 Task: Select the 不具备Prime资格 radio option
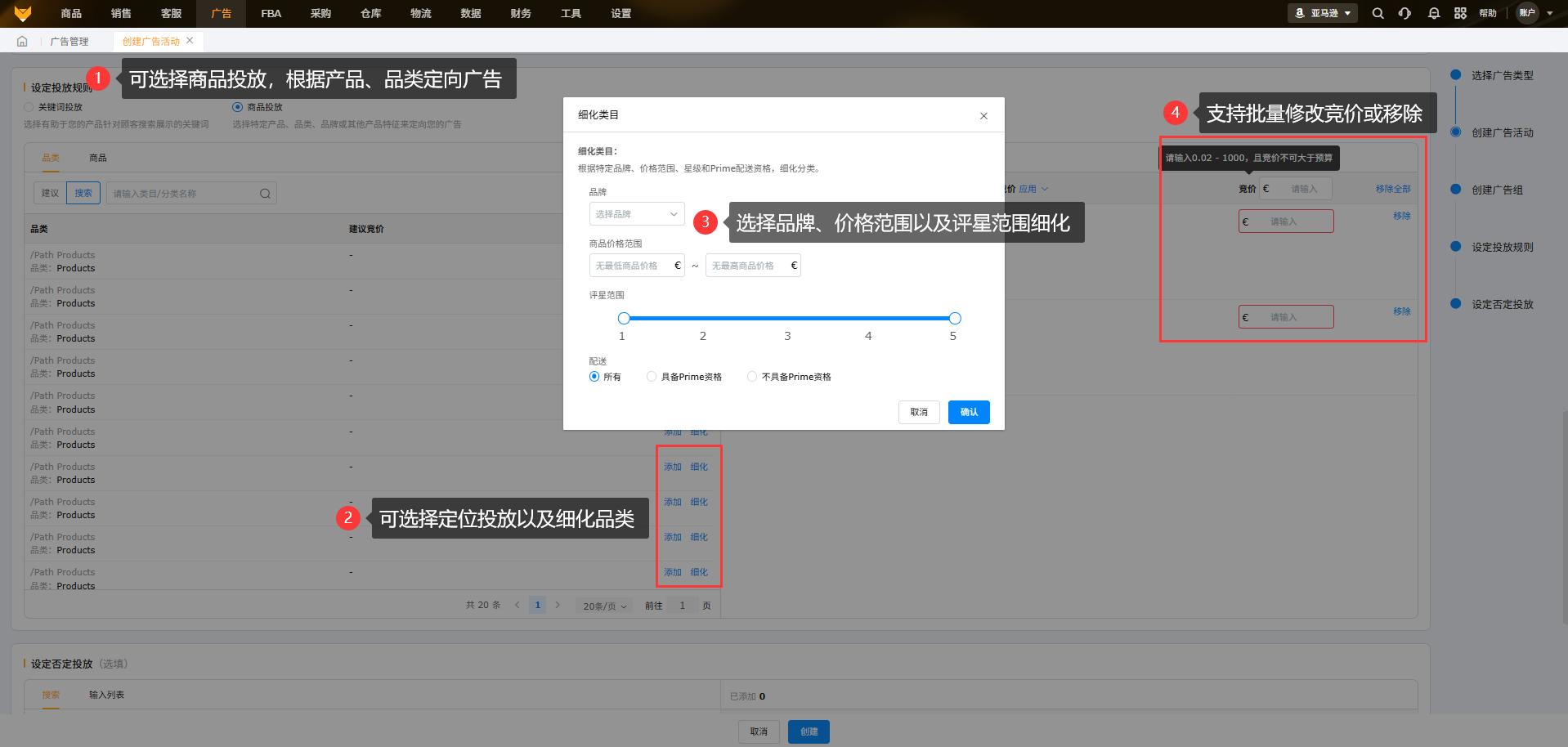click(752, 377)
